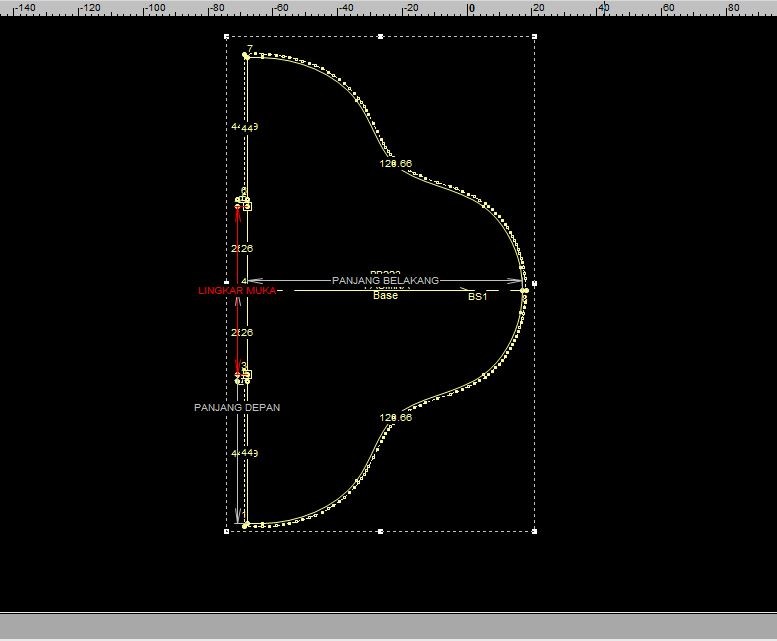This screenshot has height=641, width=777.
Task: Click the lower 128.66 curve measurement
Action: (x=395, y=418)
